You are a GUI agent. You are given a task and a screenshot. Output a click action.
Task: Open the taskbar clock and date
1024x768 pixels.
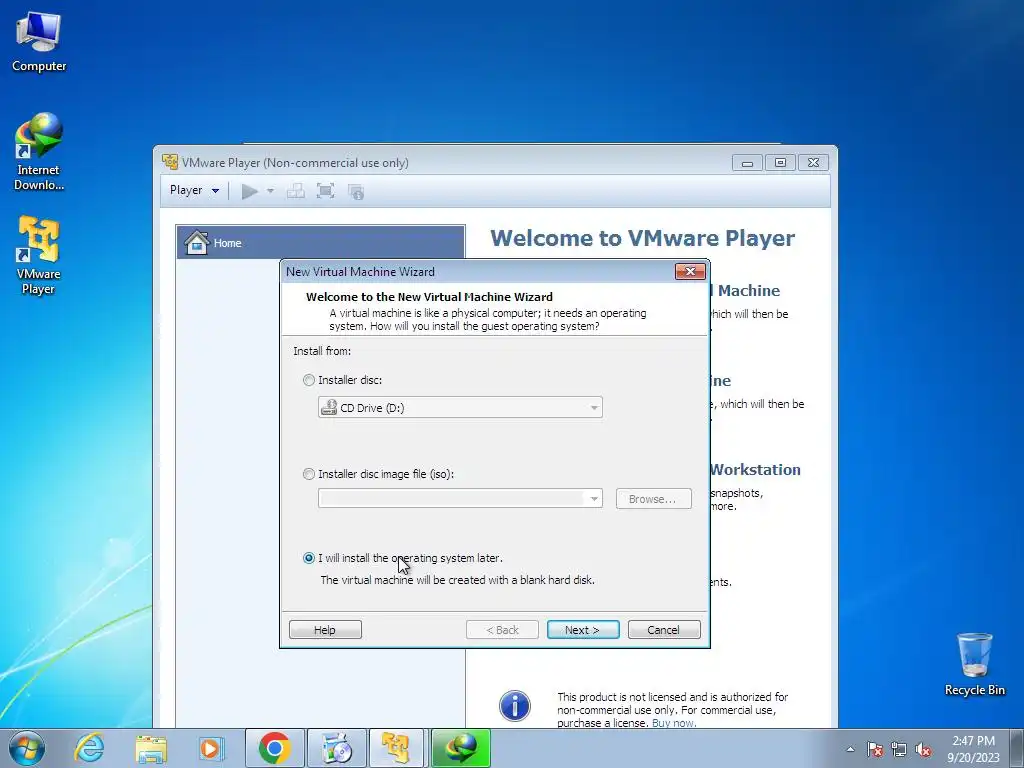click(x=973, y=748)
